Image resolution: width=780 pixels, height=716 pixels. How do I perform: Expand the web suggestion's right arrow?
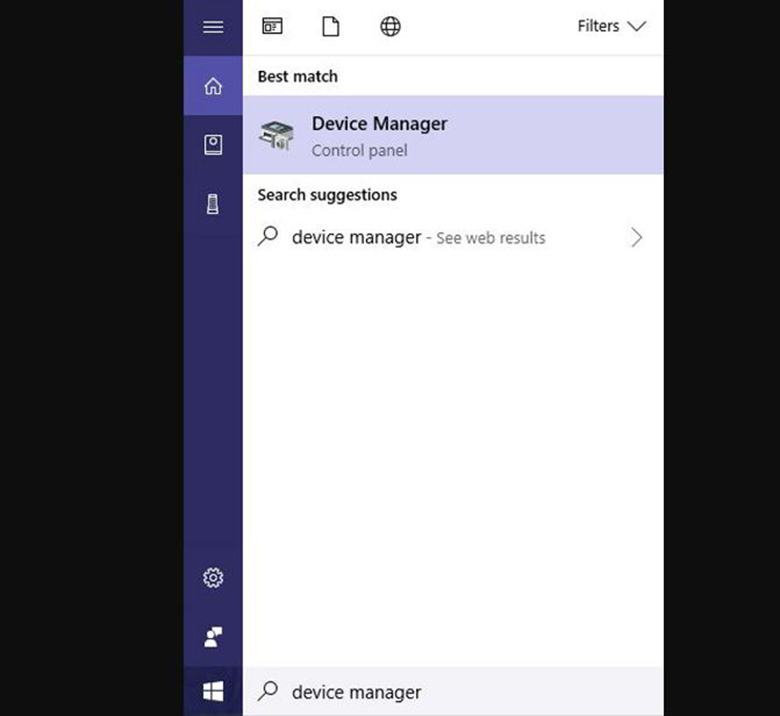click(636, 238)
